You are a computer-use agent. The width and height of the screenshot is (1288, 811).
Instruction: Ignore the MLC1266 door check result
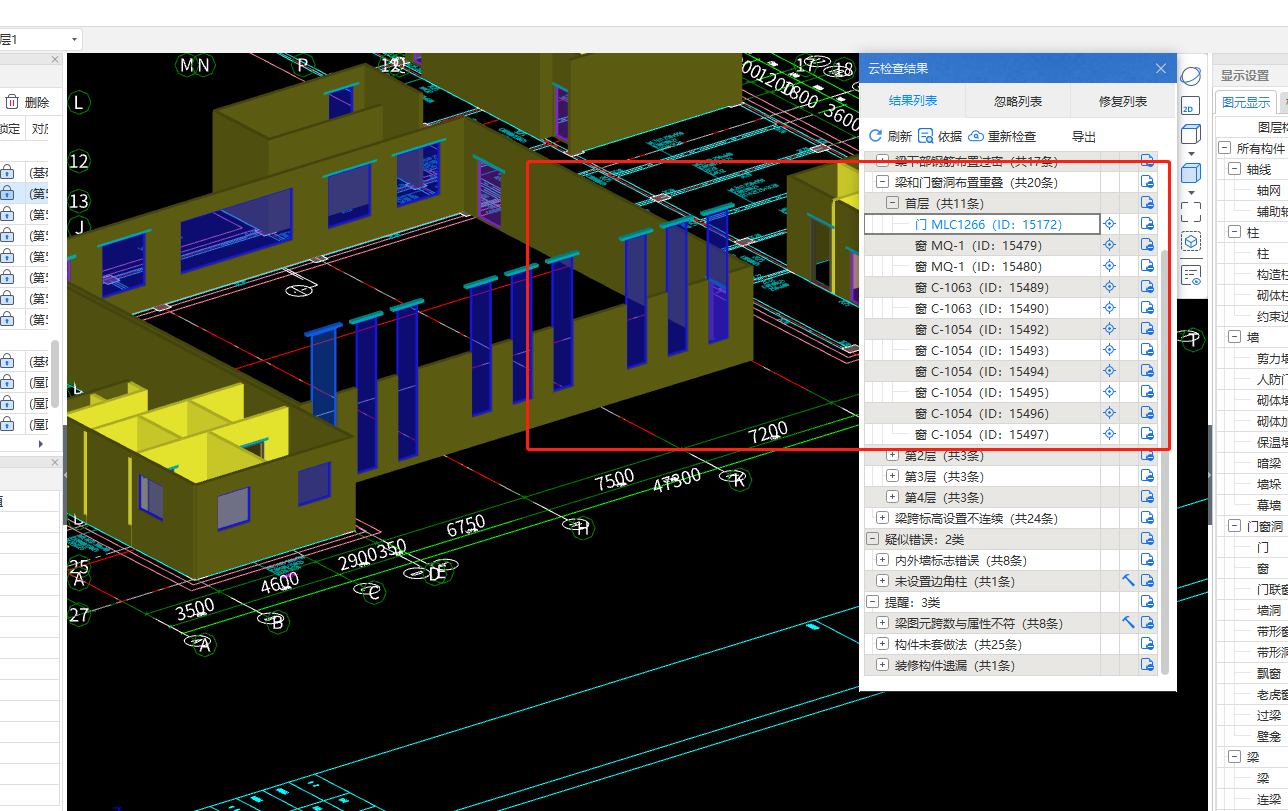click(x=1147, y=224)
